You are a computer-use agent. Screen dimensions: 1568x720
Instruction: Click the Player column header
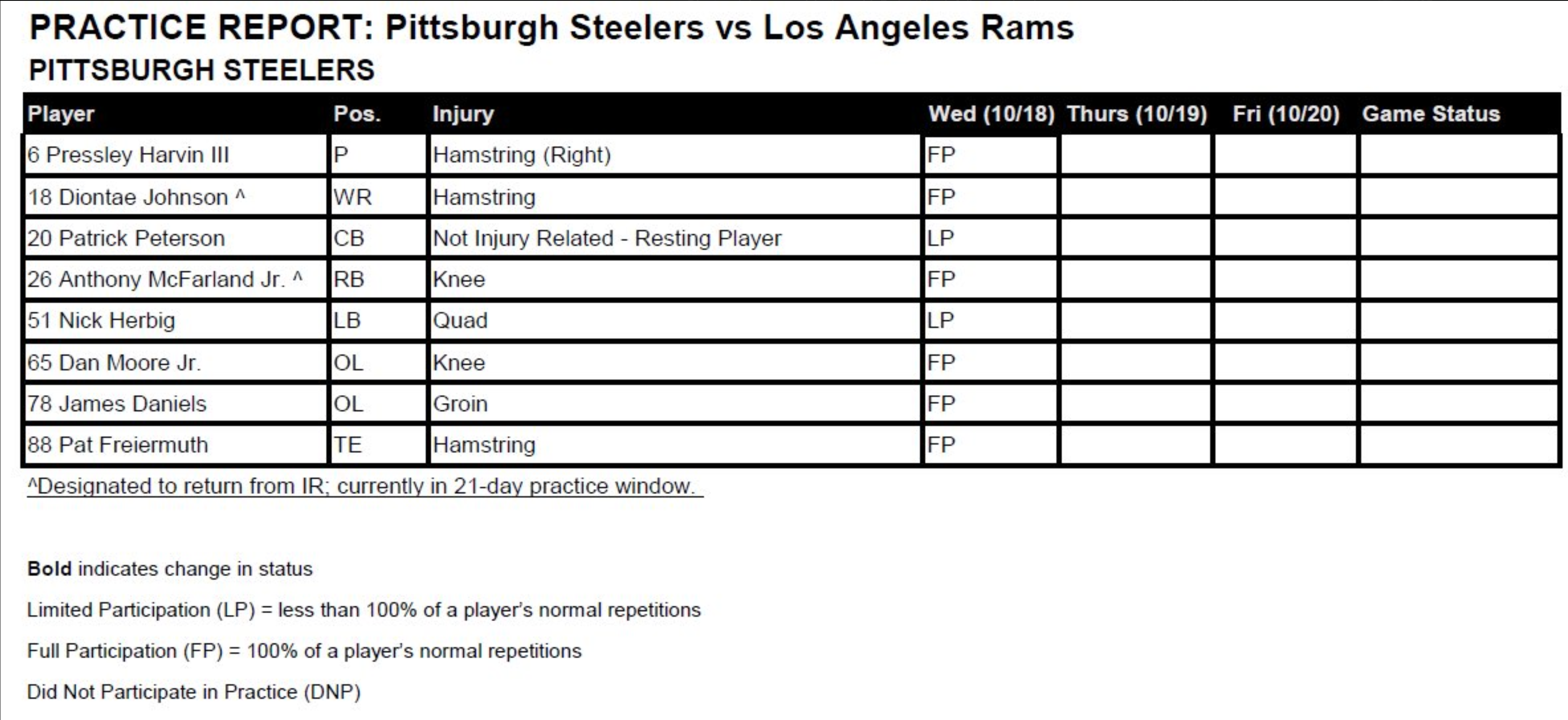(61, 114)
